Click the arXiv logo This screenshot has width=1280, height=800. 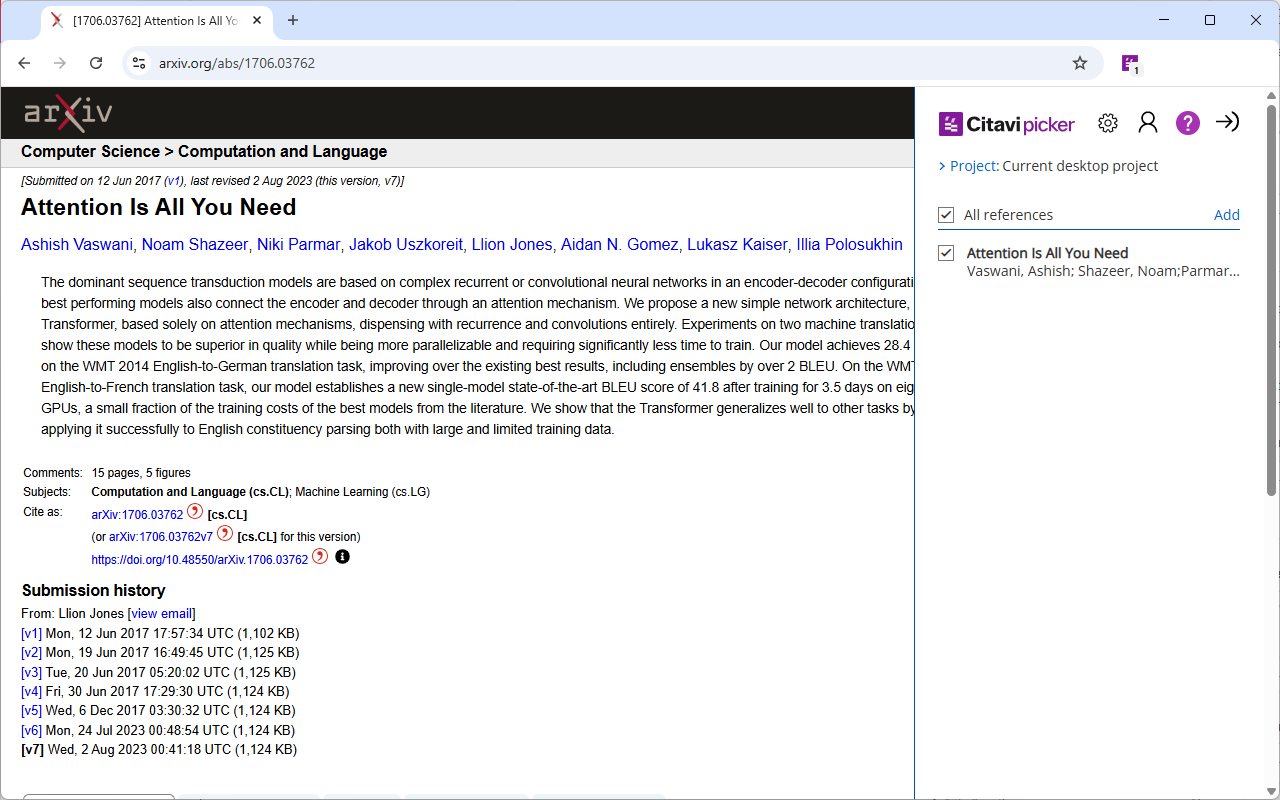pyautogui.click(x=68, y=113)
